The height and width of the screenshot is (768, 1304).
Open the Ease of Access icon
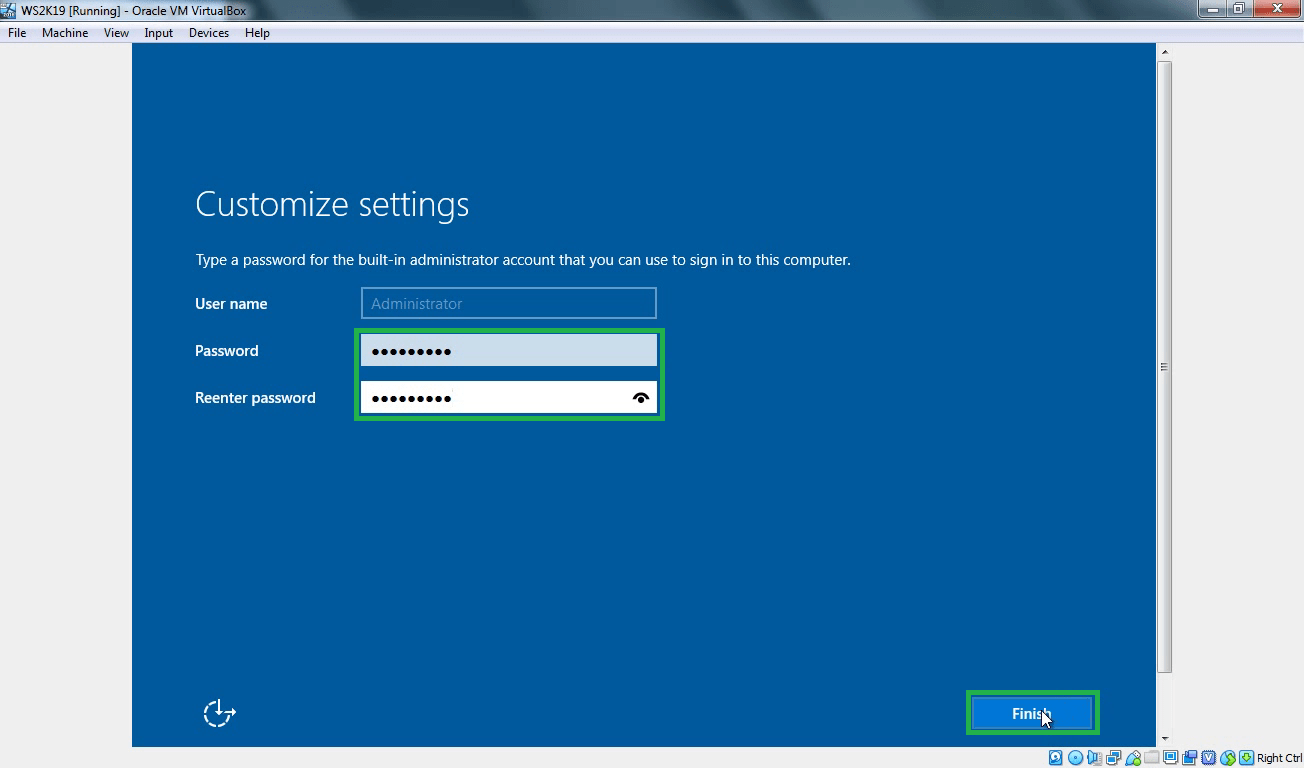219,713
